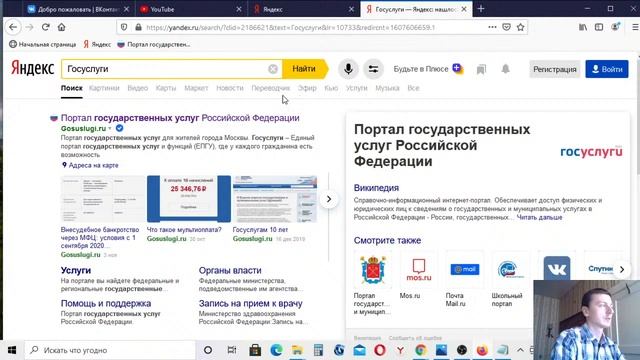
Task: Click the padlock site security icon
Action: [138, 27]
